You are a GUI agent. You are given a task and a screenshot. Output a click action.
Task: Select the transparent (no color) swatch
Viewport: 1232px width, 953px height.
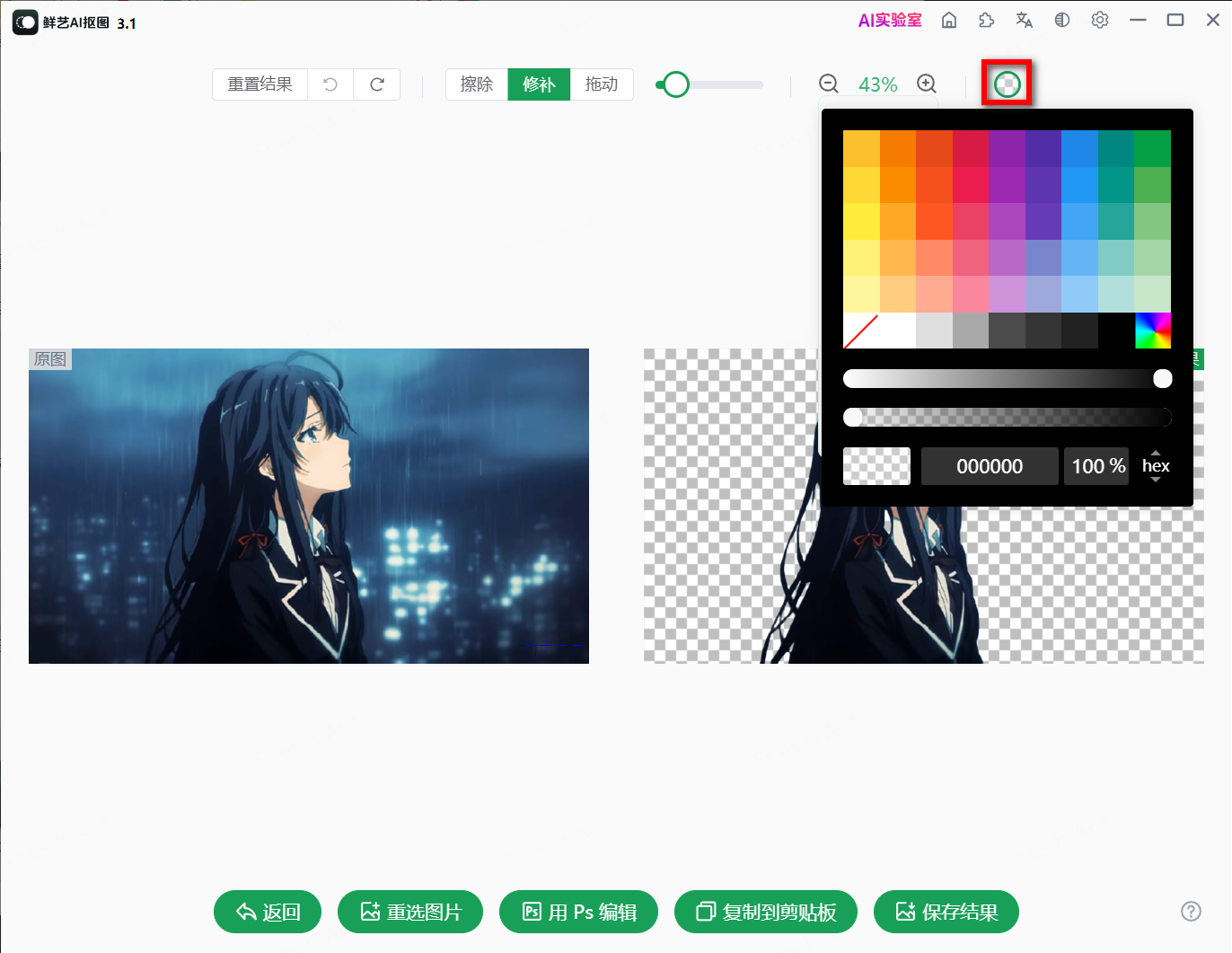click(x=861, y=331)
